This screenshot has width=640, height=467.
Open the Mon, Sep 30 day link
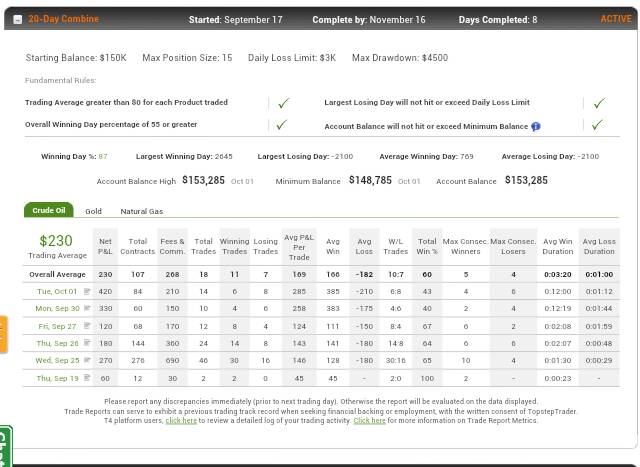point(57,308)
